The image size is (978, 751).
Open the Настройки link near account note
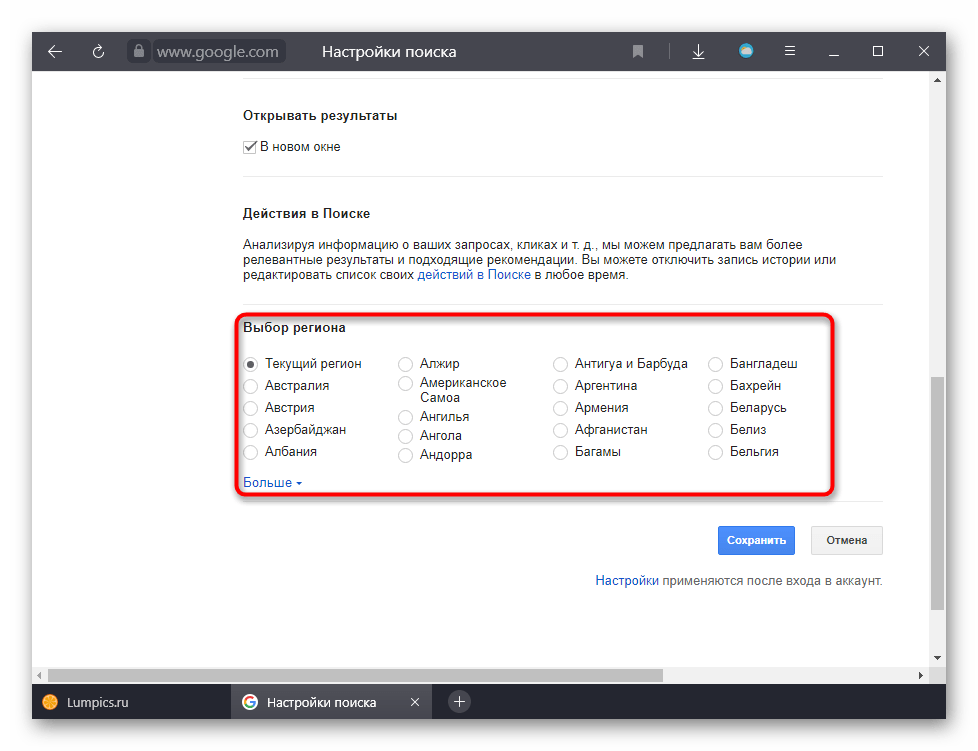point(627,581)
